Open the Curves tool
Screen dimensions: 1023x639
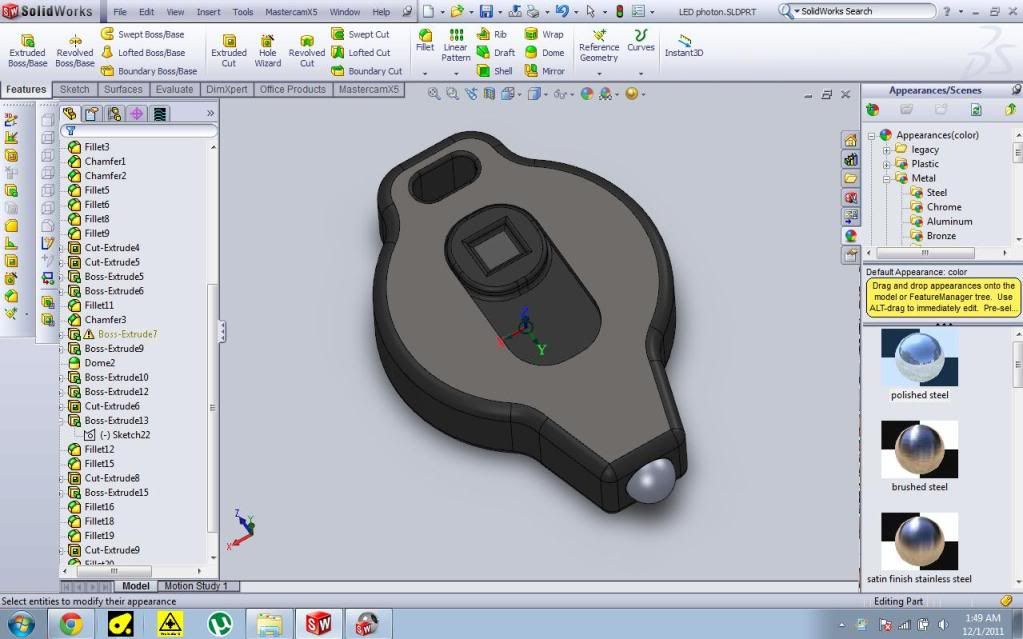pos(641,40)
